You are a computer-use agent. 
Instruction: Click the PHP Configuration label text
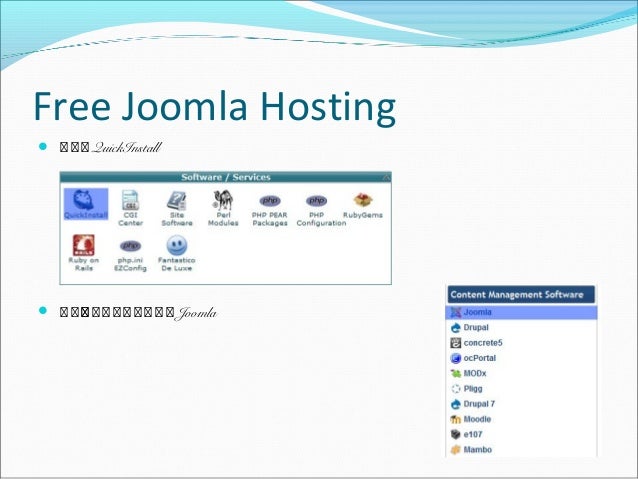coord(321,219)
